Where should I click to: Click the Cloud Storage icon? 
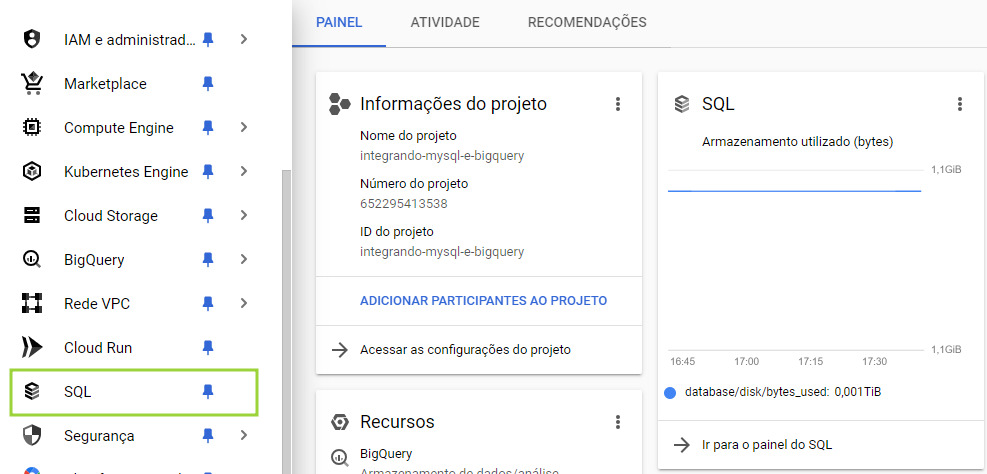(31, 215)
